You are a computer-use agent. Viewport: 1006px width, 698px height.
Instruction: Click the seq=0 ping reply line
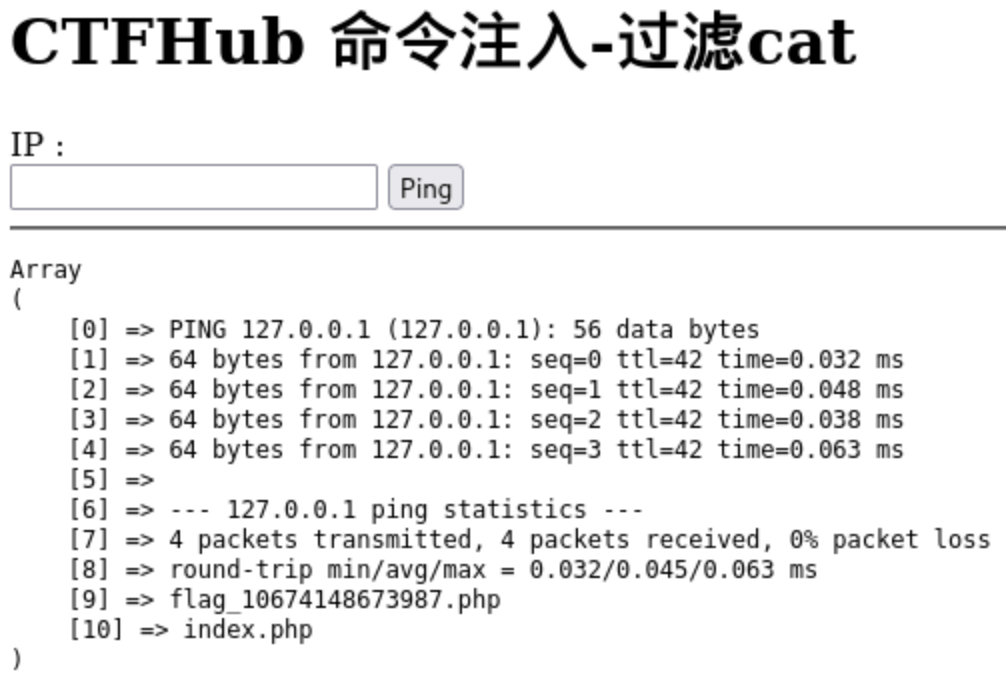pyautogui.click(x=535, y=360)
